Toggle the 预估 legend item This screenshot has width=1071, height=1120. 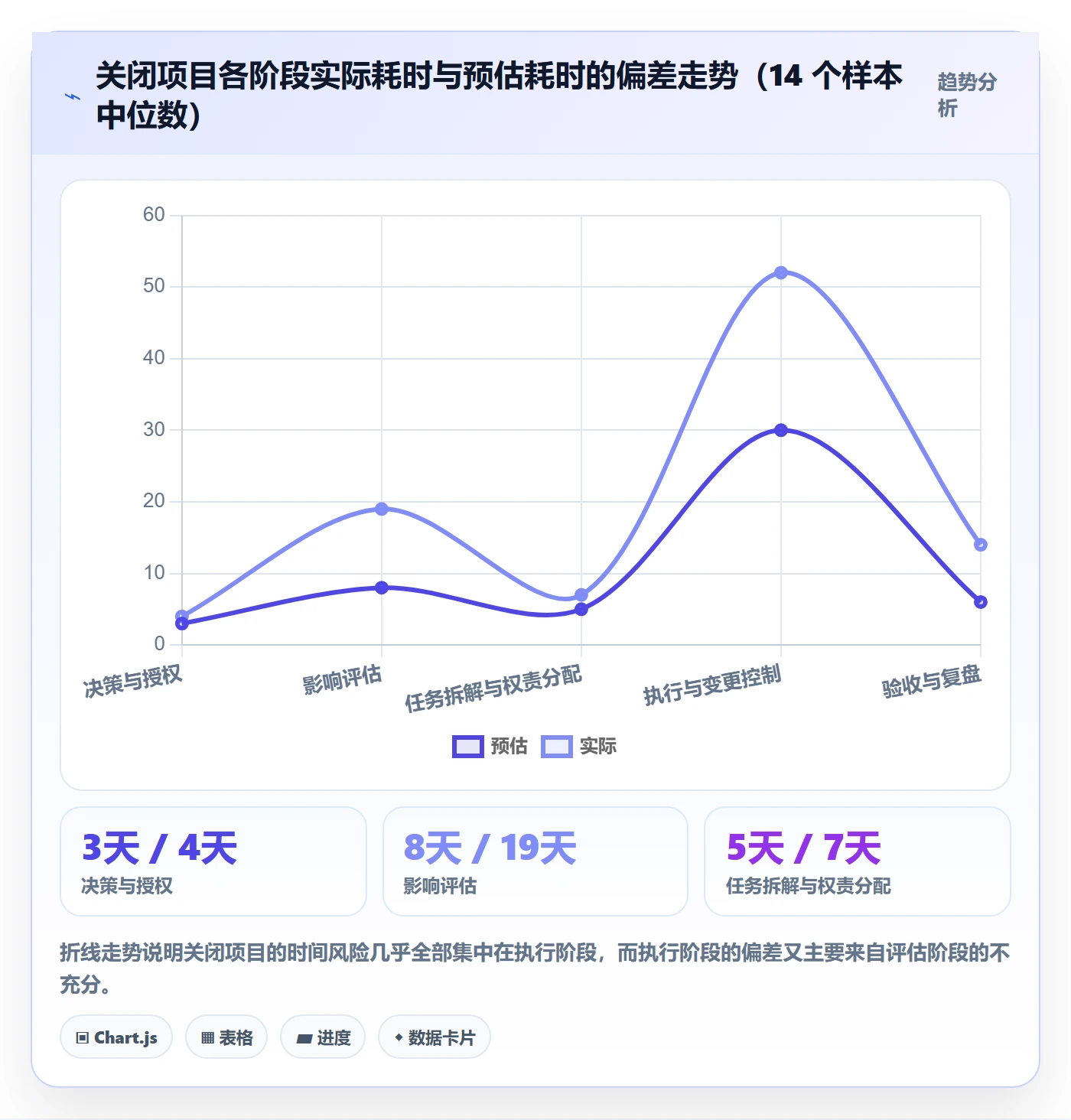tap(490, 746)
